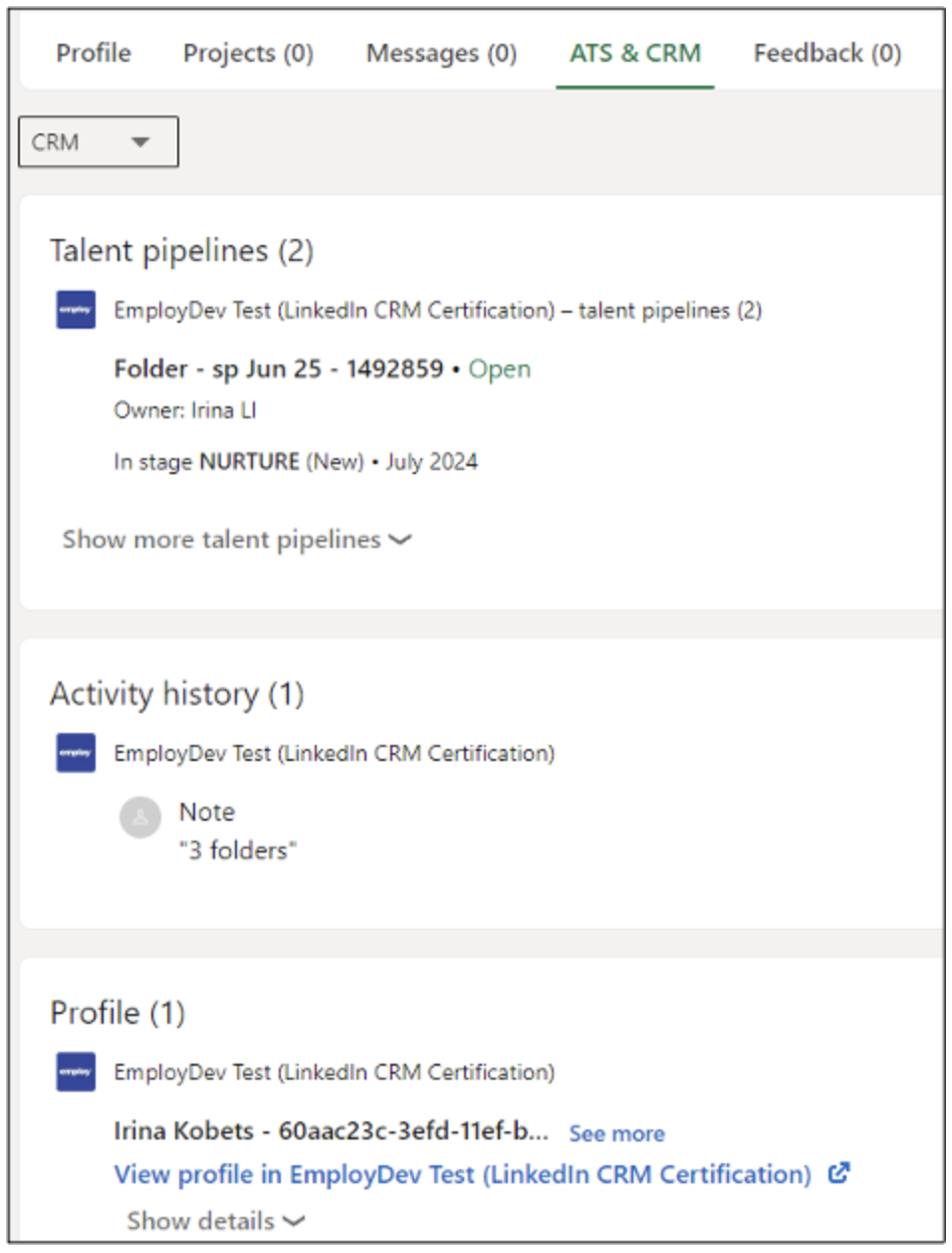Click the EmployDev logo under Profile (1)

click(x=76, y=1072)
